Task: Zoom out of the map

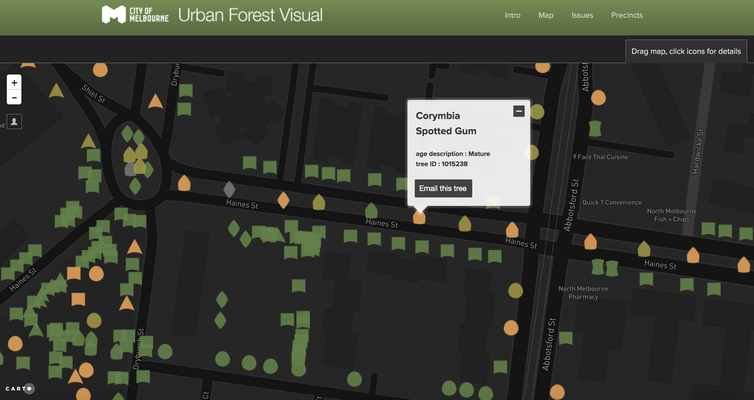Action: click(x=14, y=98)
